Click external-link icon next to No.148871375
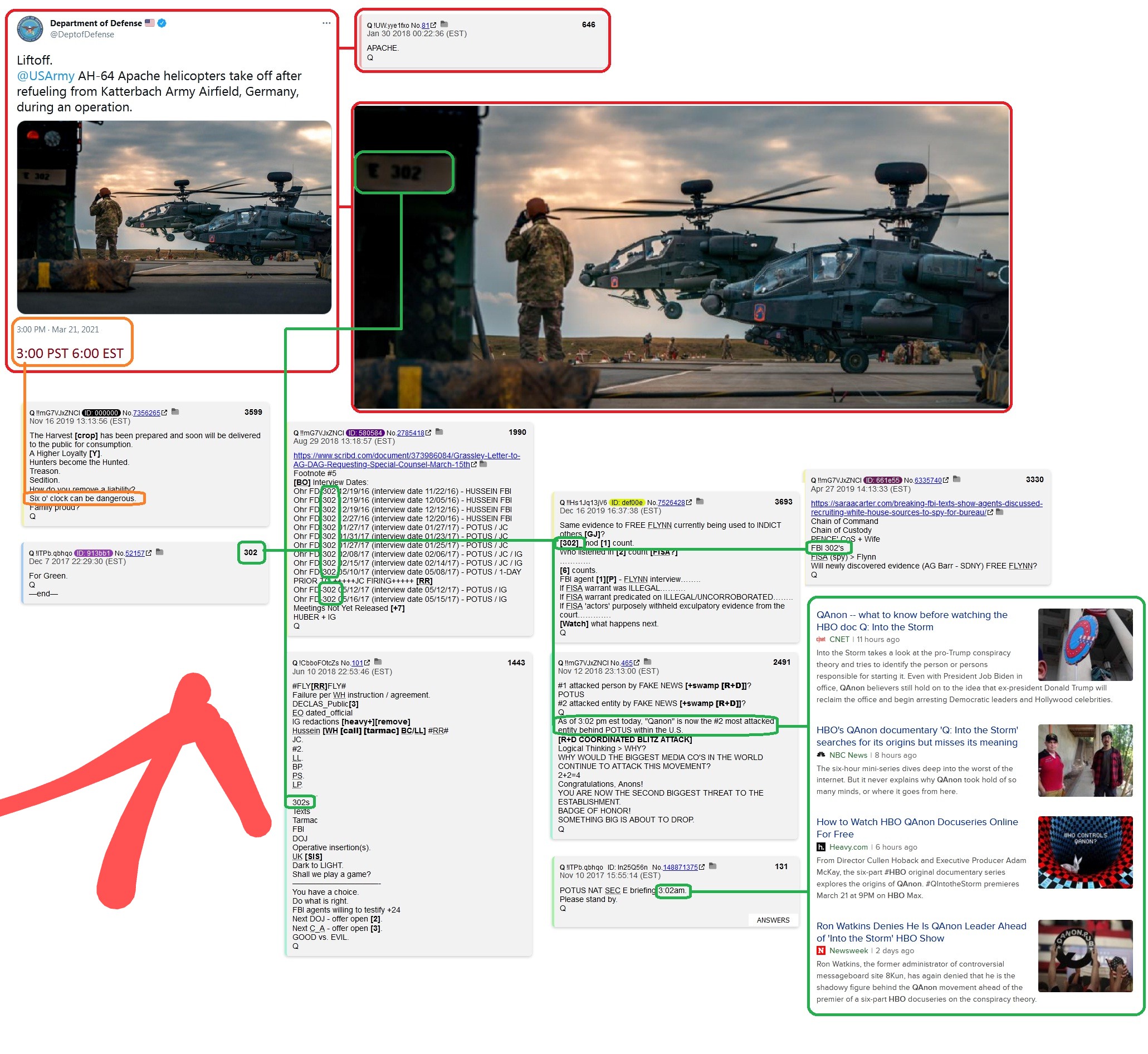Screen dimensions: 1148x1054 [x=702, y=867]
